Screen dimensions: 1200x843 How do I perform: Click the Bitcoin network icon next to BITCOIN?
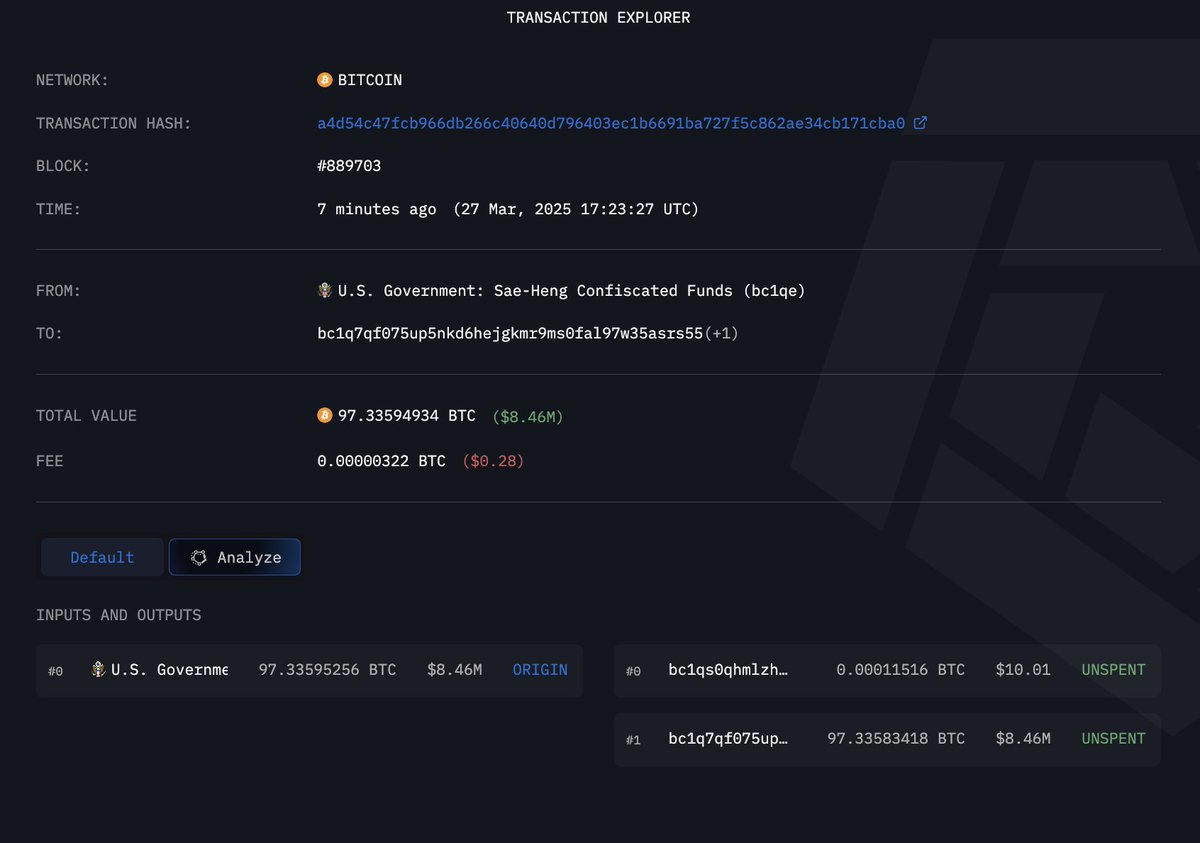click(x=323, y=79)
